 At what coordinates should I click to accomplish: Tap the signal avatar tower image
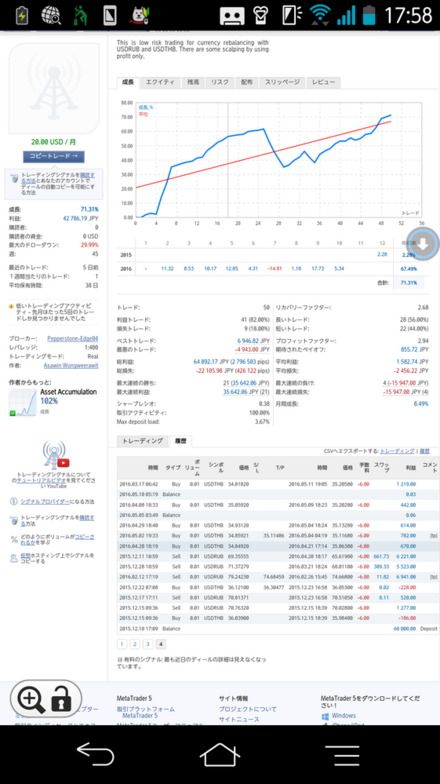click(54, 89)
